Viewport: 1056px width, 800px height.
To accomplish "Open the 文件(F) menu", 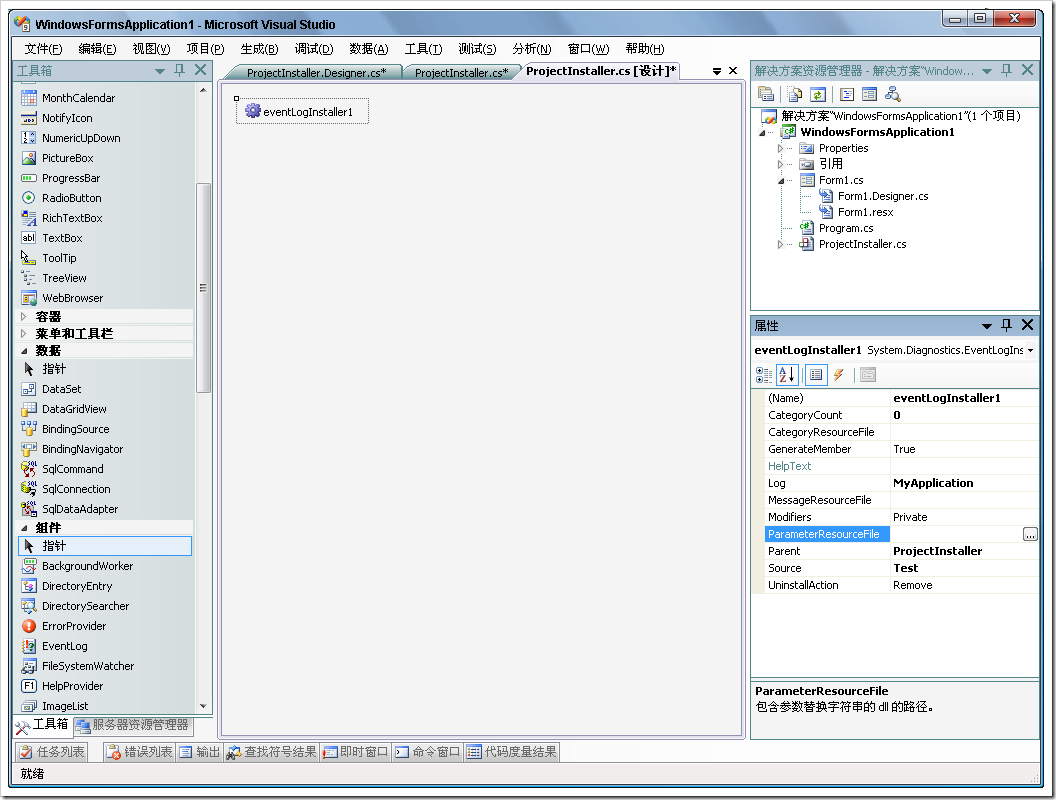I will point(43,48).
